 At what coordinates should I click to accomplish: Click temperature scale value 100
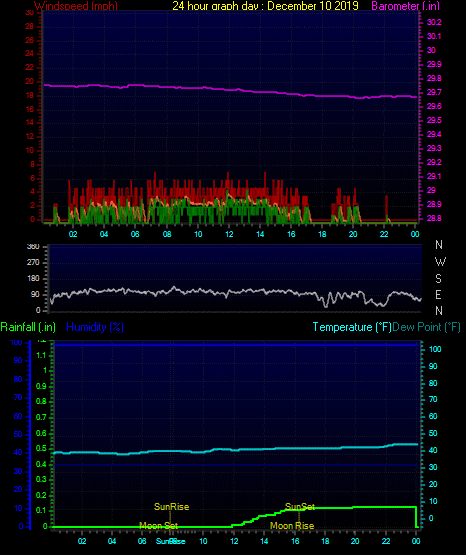[x=435, y=349]
